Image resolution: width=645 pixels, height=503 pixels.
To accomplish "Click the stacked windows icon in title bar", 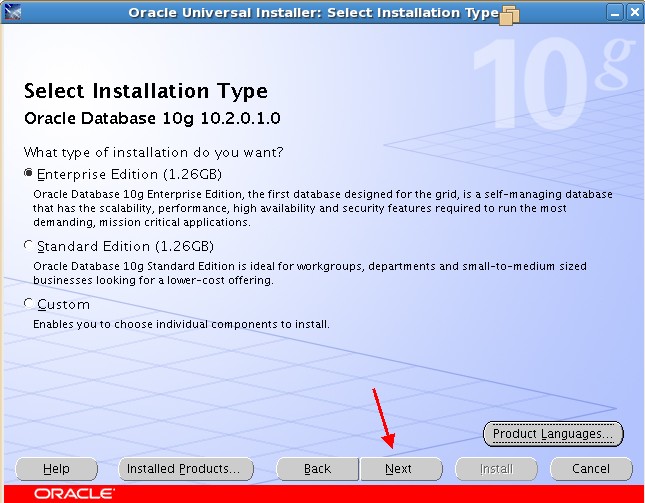I will click(509, 15).
